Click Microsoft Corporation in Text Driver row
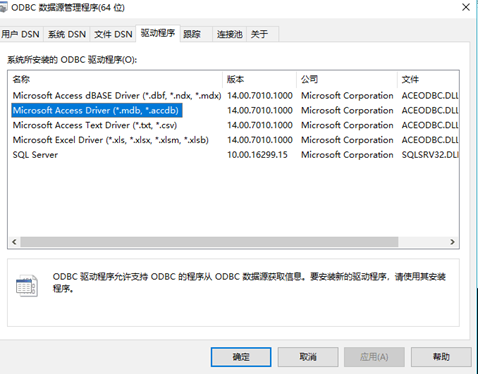The image size is (478, 374). point(347,125)
